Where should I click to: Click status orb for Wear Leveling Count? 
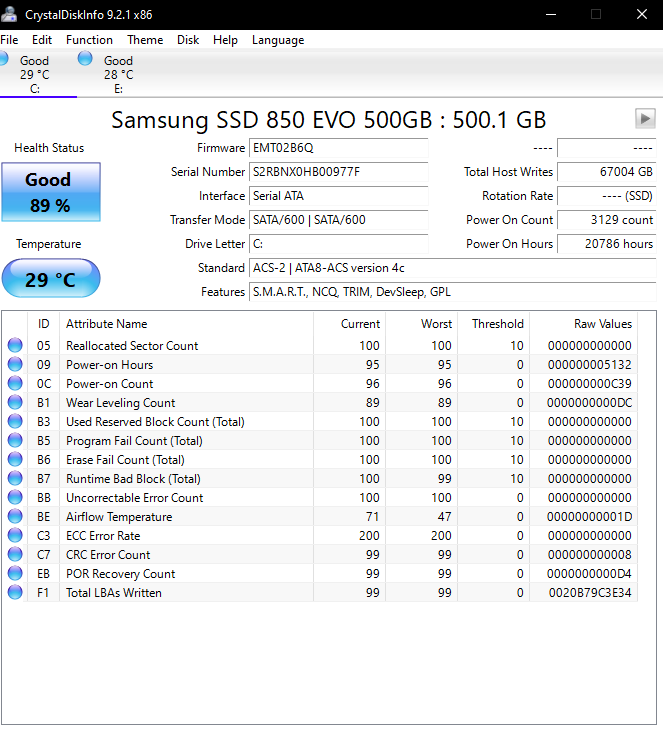pos(15,402)
